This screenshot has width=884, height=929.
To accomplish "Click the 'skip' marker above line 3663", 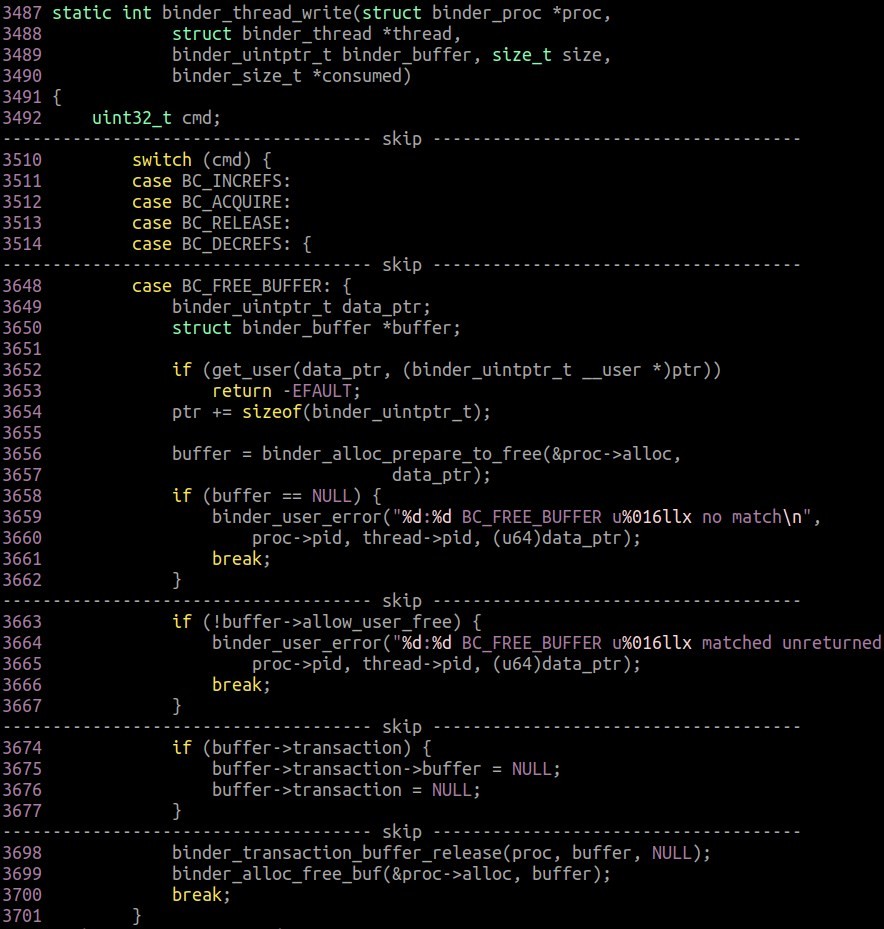I will click(x=402, y=601).
